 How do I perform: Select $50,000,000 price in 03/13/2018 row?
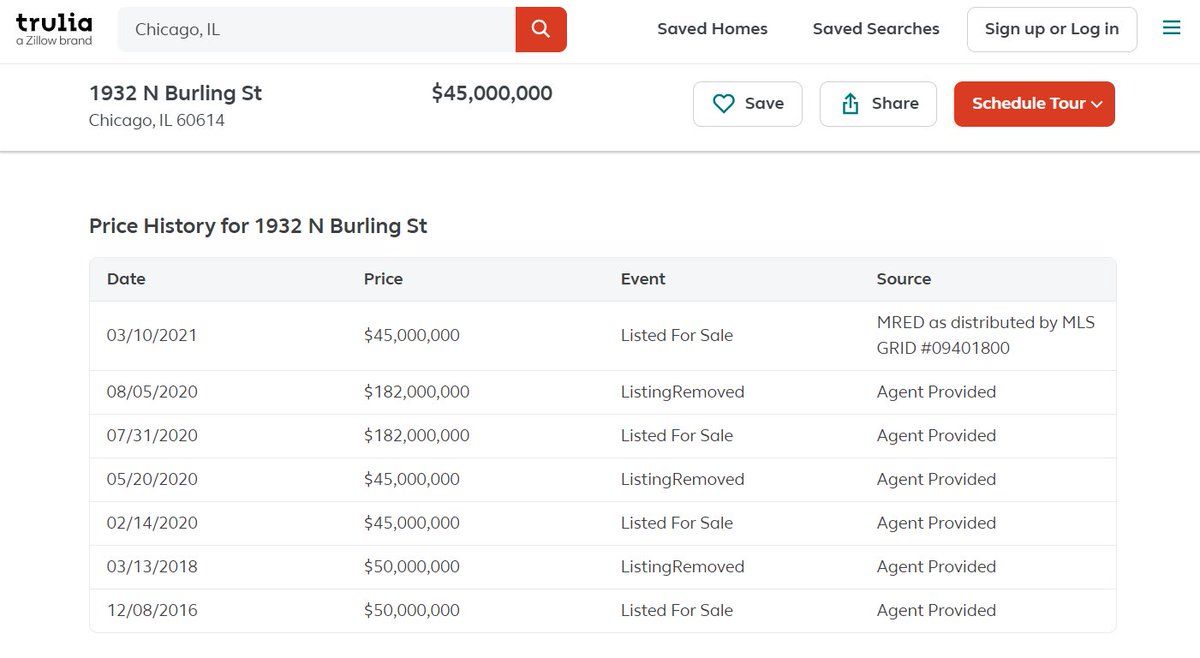[412, 567]
